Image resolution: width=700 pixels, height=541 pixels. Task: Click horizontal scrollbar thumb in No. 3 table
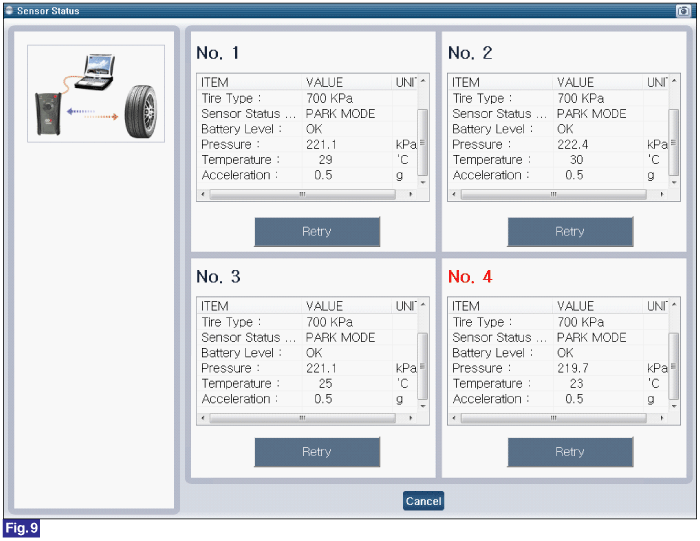[302, 418]
